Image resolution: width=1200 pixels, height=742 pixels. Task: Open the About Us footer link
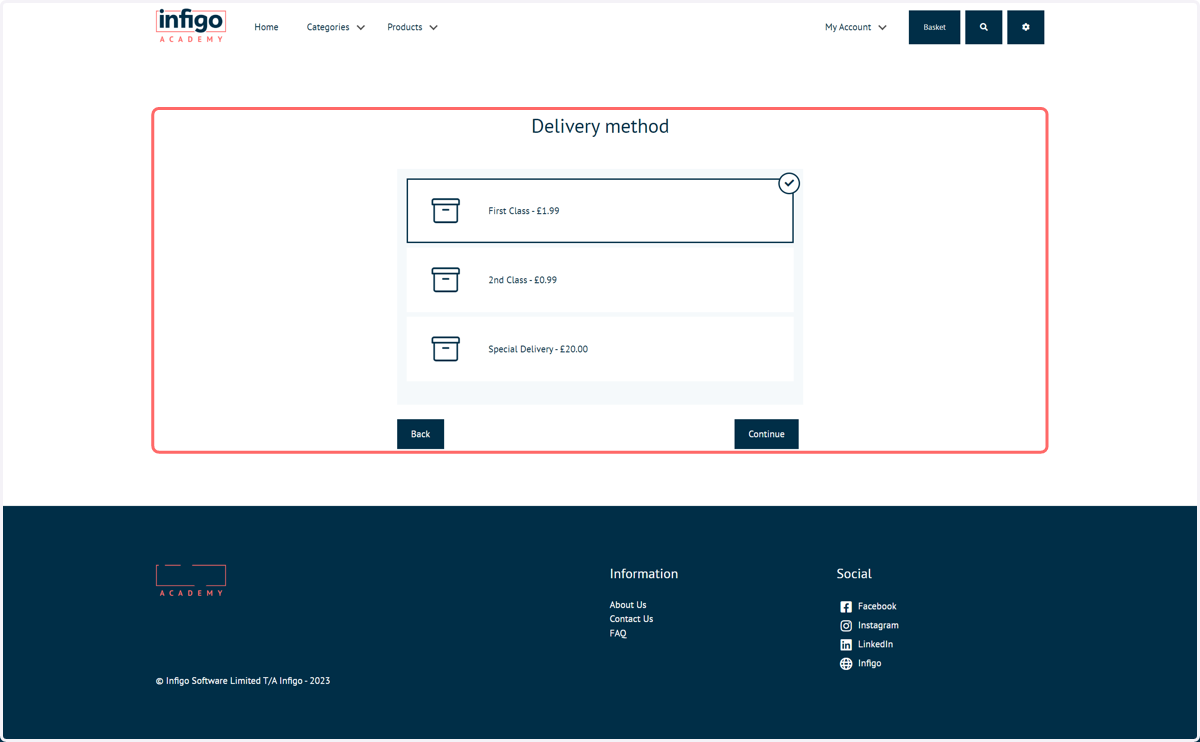coord(628,605)
